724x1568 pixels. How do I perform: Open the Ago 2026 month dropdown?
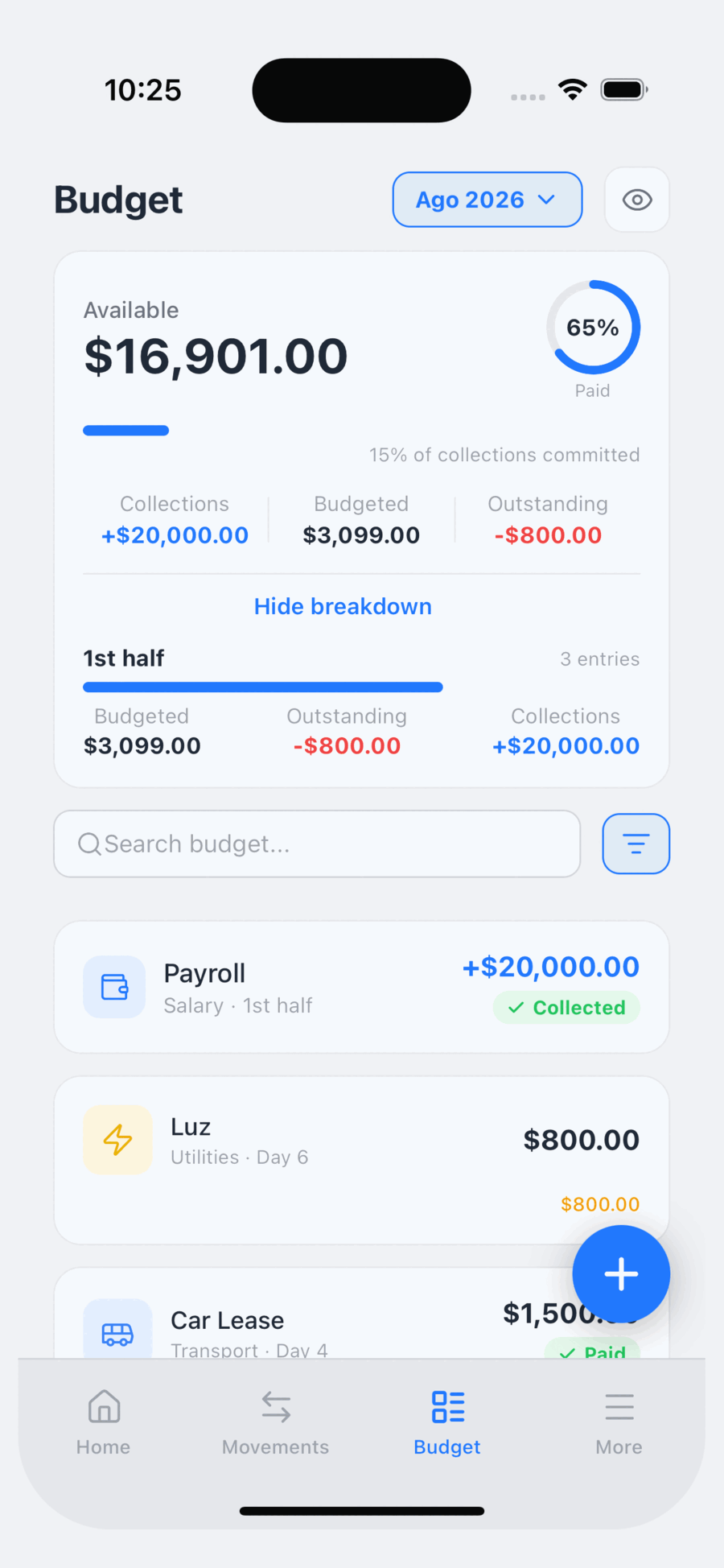point(487,200)
